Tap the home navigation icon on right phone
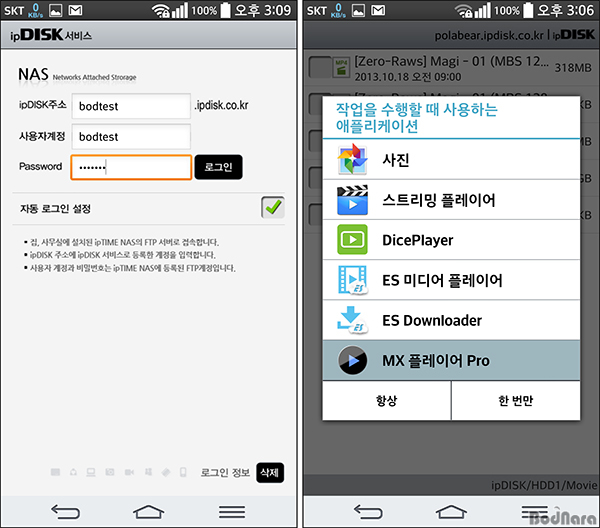600x528 pixels. coord(451,512)
